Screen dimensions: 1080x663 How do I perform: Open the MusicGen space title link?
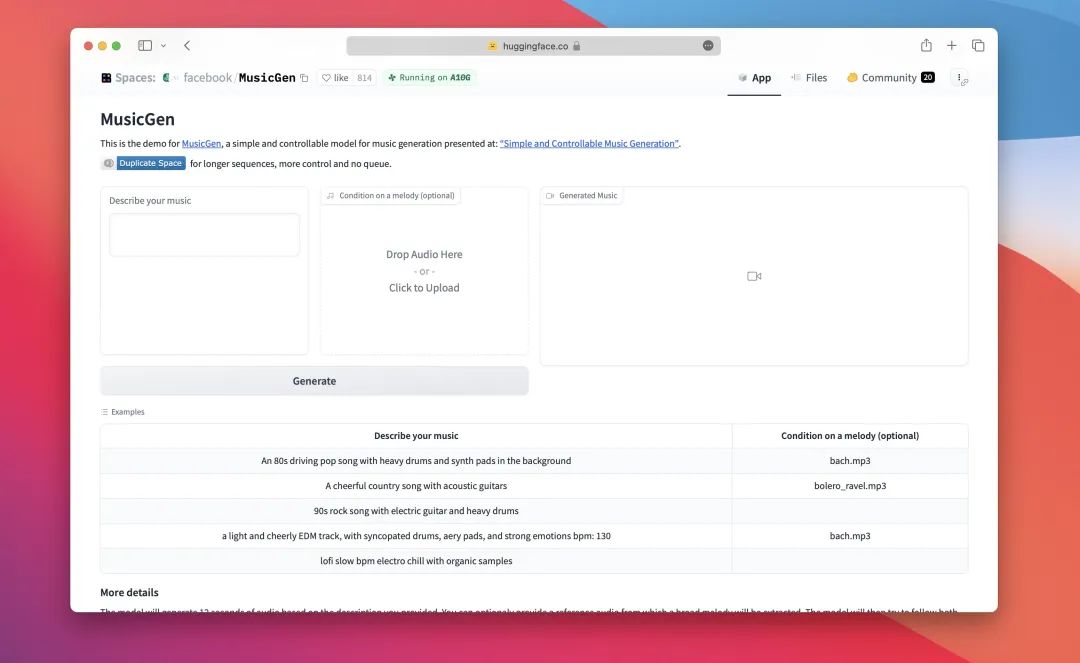tap(267, 78)
